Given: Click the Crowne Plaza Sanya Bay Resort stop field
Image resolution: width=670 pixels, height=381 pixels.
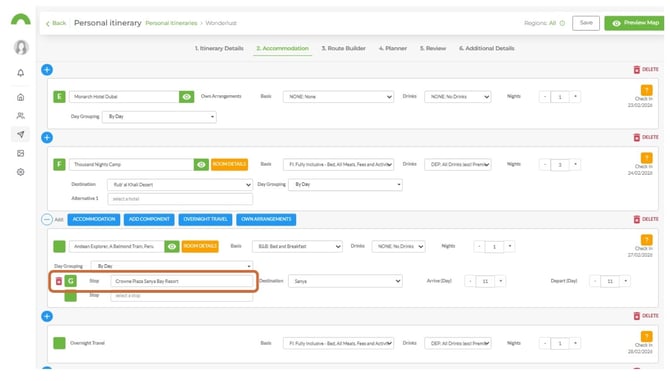Looking at the screenshot, I should tap(182, 281).
